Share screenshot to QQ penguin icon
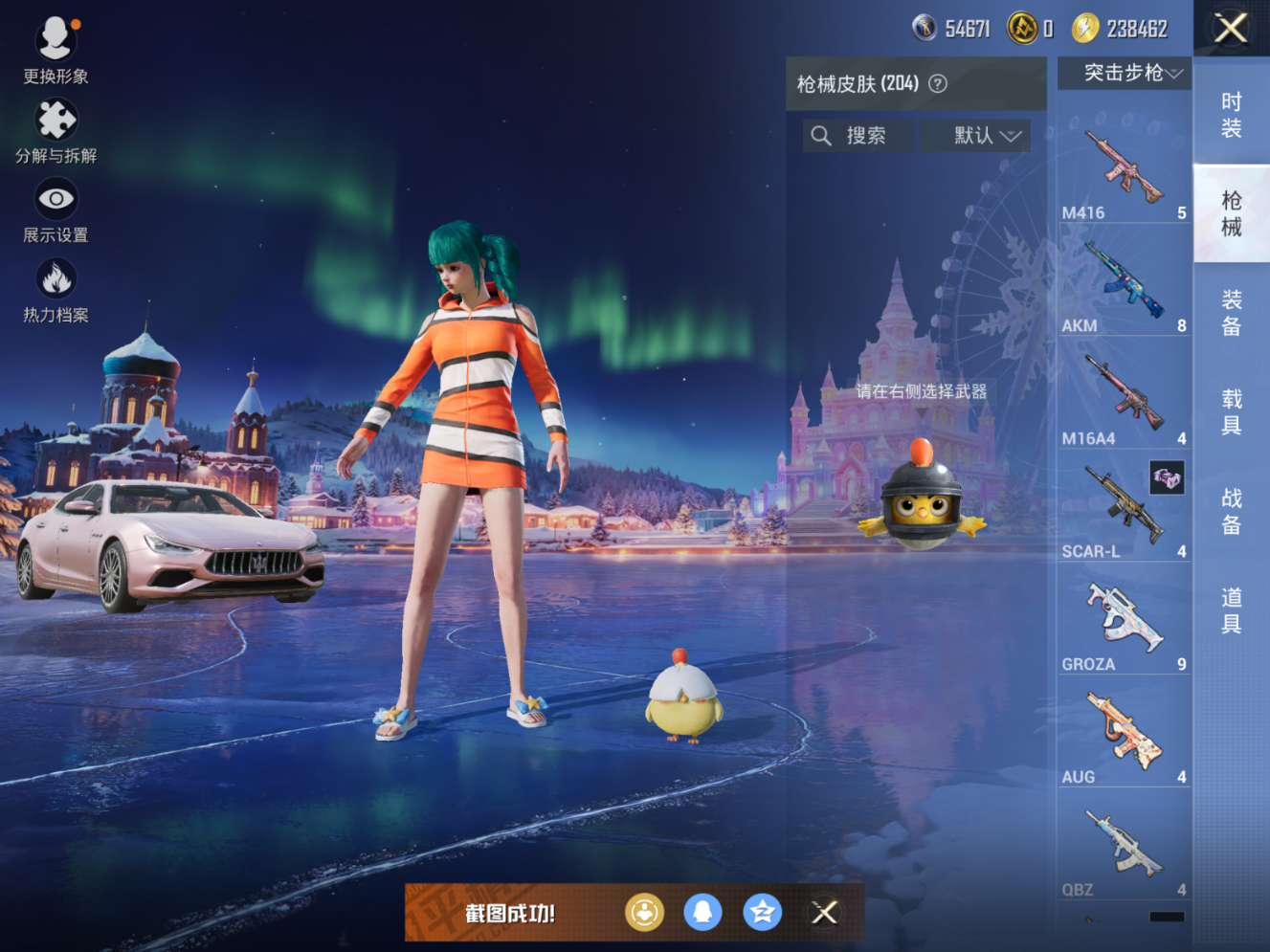Image resolution: width=1270 pixels, height=952 pixels. click(x=703, y=913)
